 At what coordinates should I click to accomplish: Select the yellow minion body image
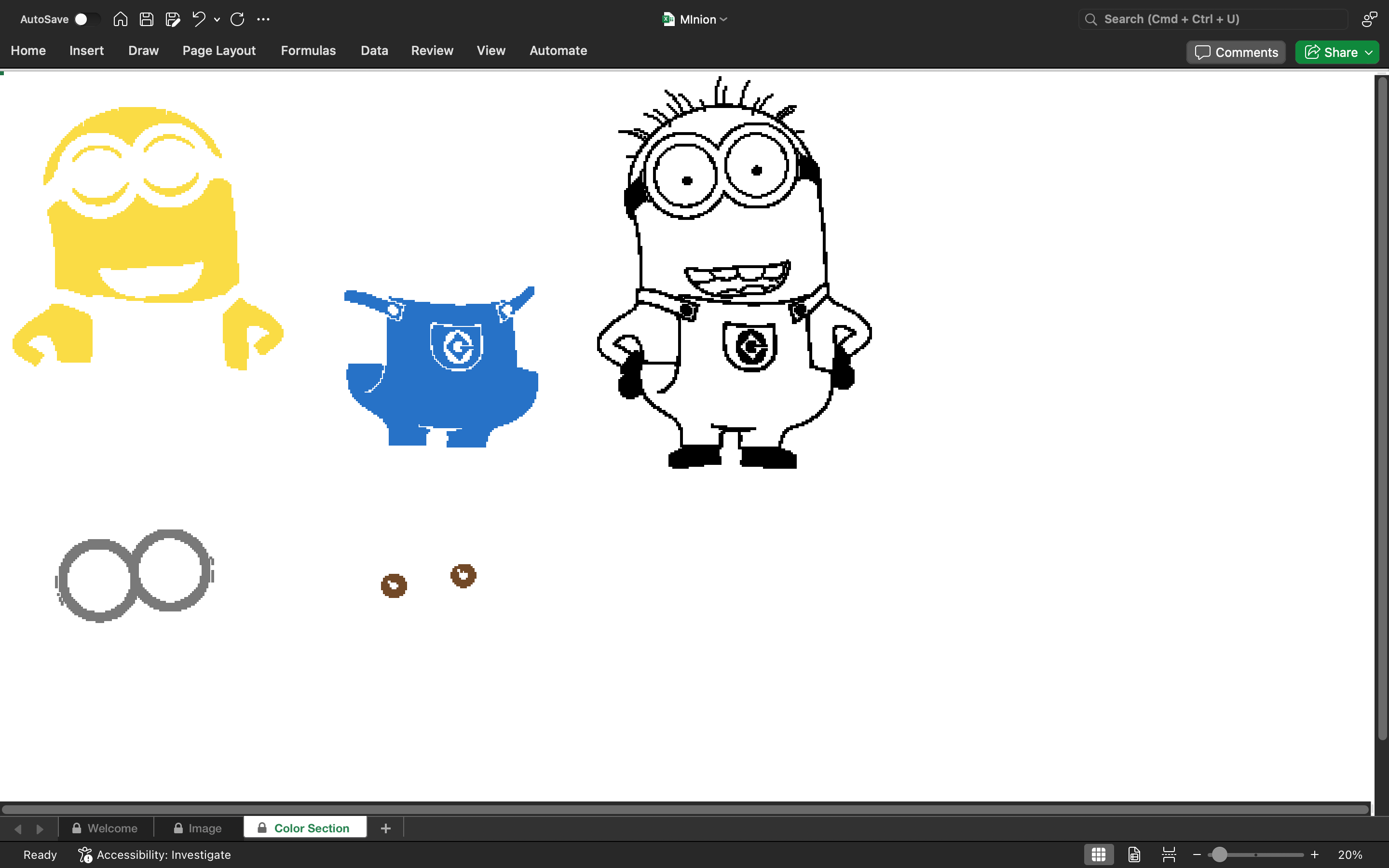pyautogui.click(x=148, y=238)
